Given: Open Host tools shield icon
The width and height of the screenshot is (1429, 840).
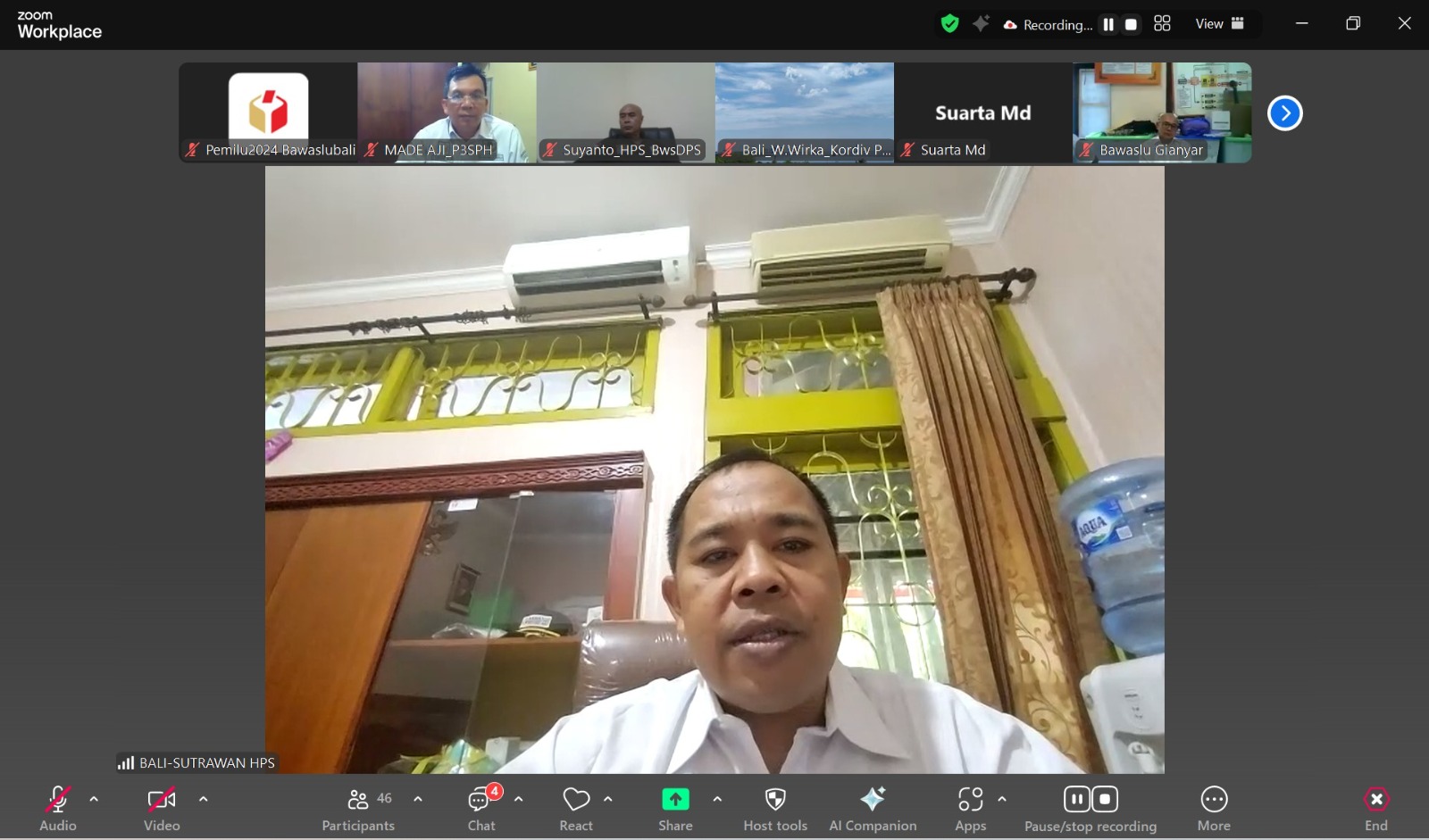Looking at the screenshot, I should (775, 800).
